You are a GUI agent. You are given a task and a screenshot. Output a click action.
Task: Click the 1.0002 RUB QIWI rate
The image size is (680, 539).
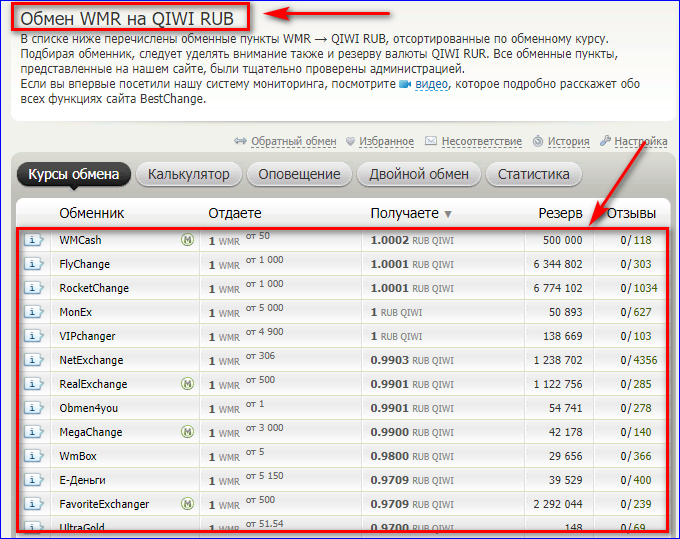[412, 240]
